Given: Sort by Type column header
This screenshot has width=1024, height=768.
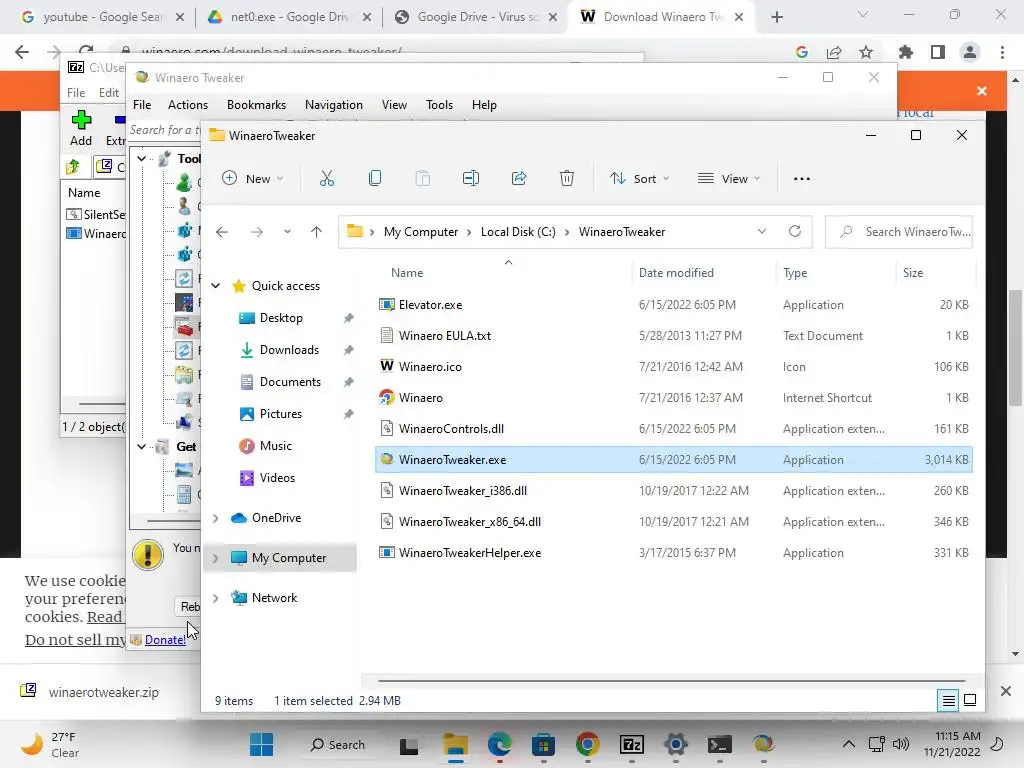Looking at the screenshot, I should (795, 273).
